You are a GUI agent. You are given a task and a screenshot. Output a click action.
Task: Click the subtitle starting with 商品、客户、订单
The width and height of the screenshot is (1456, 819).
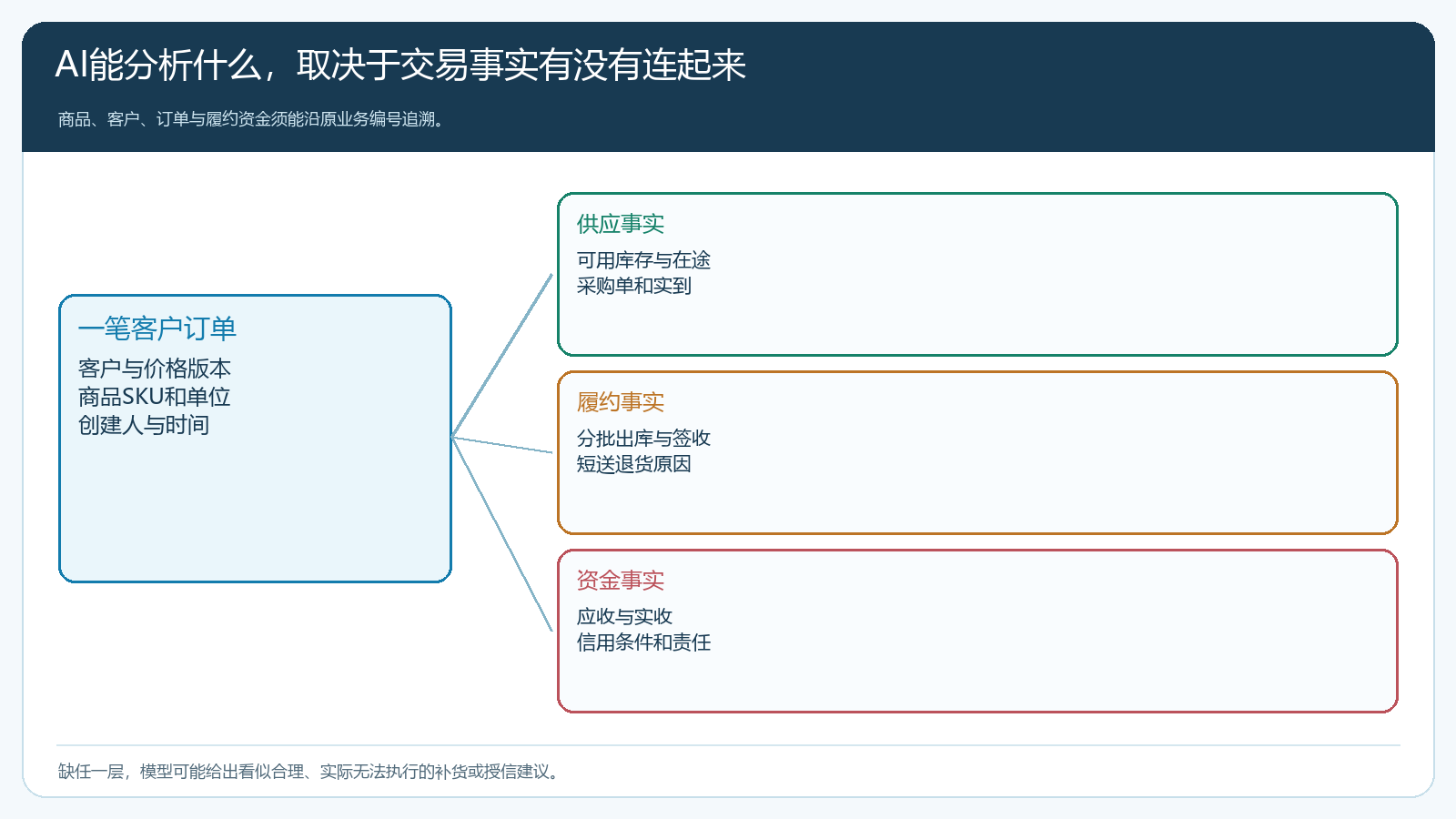pyautogui.click(x=251, y=119)
